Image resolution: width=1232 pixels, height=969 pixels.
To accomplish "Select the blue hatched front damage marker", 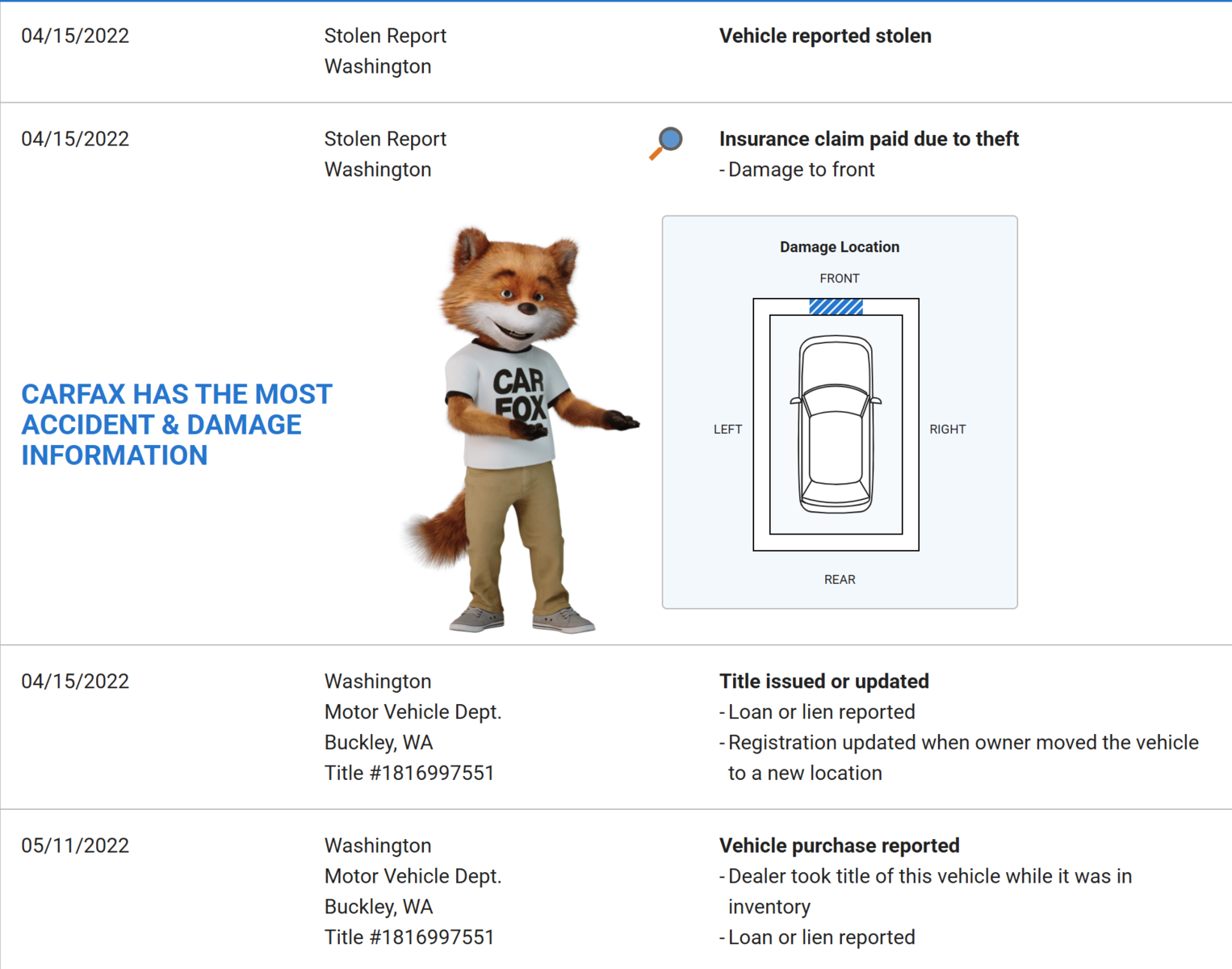I will pos(836,307).
